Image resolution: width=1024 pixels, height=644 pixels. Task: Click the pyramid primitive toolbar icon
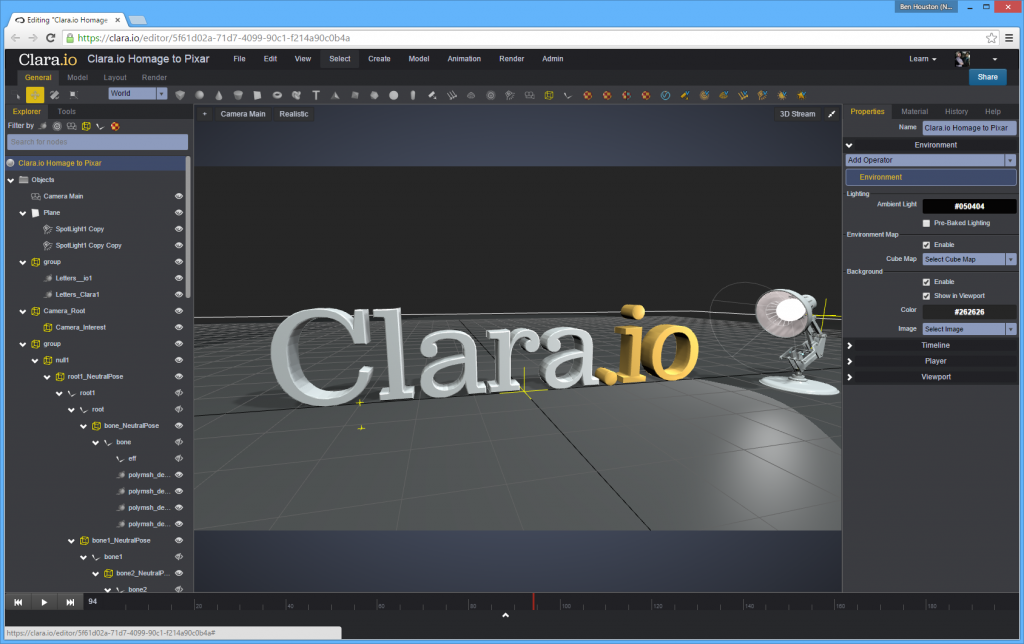335,95
